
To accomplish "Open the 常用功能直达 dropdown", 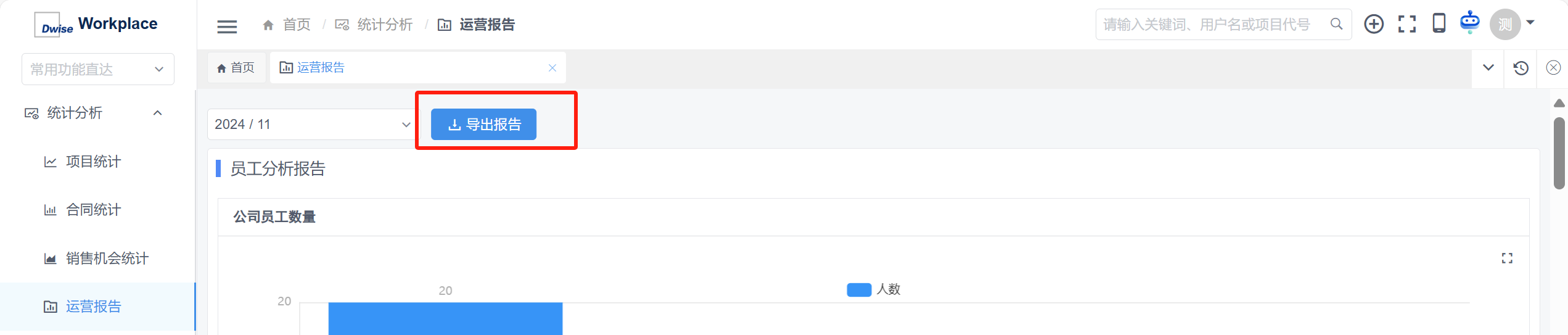I will tap(98, 69).
